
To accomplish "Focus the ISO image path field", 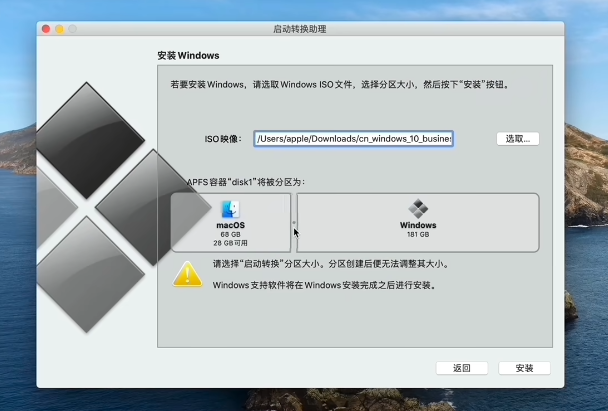I will pyautogui.click(x=354, y=139).
